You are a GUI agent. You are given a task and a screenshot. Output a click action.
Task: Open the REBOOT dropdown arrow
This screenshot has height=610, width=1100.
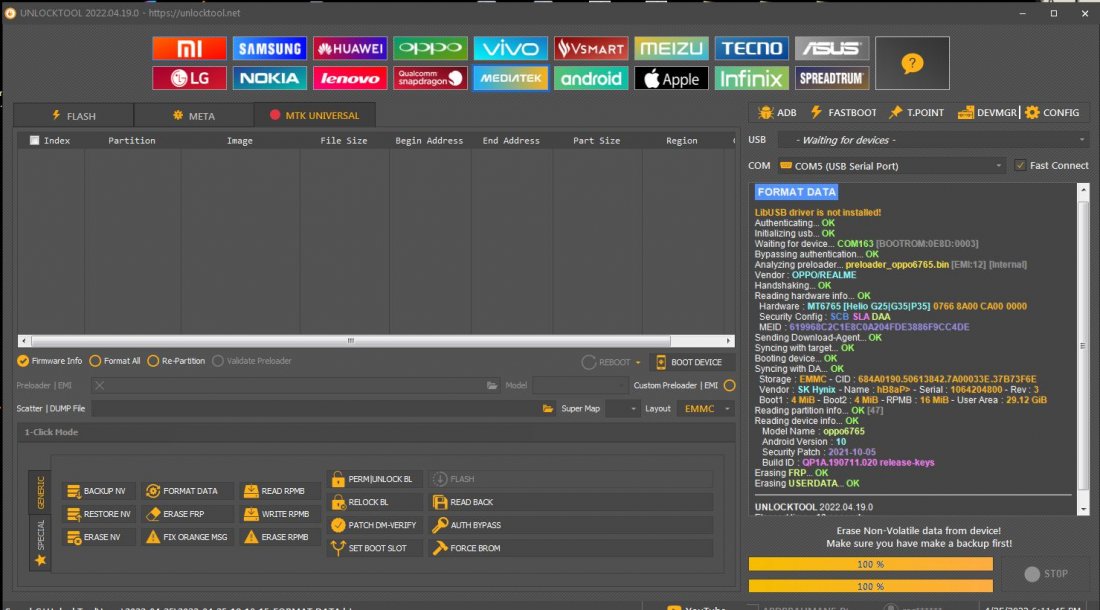tap(638, 362)
